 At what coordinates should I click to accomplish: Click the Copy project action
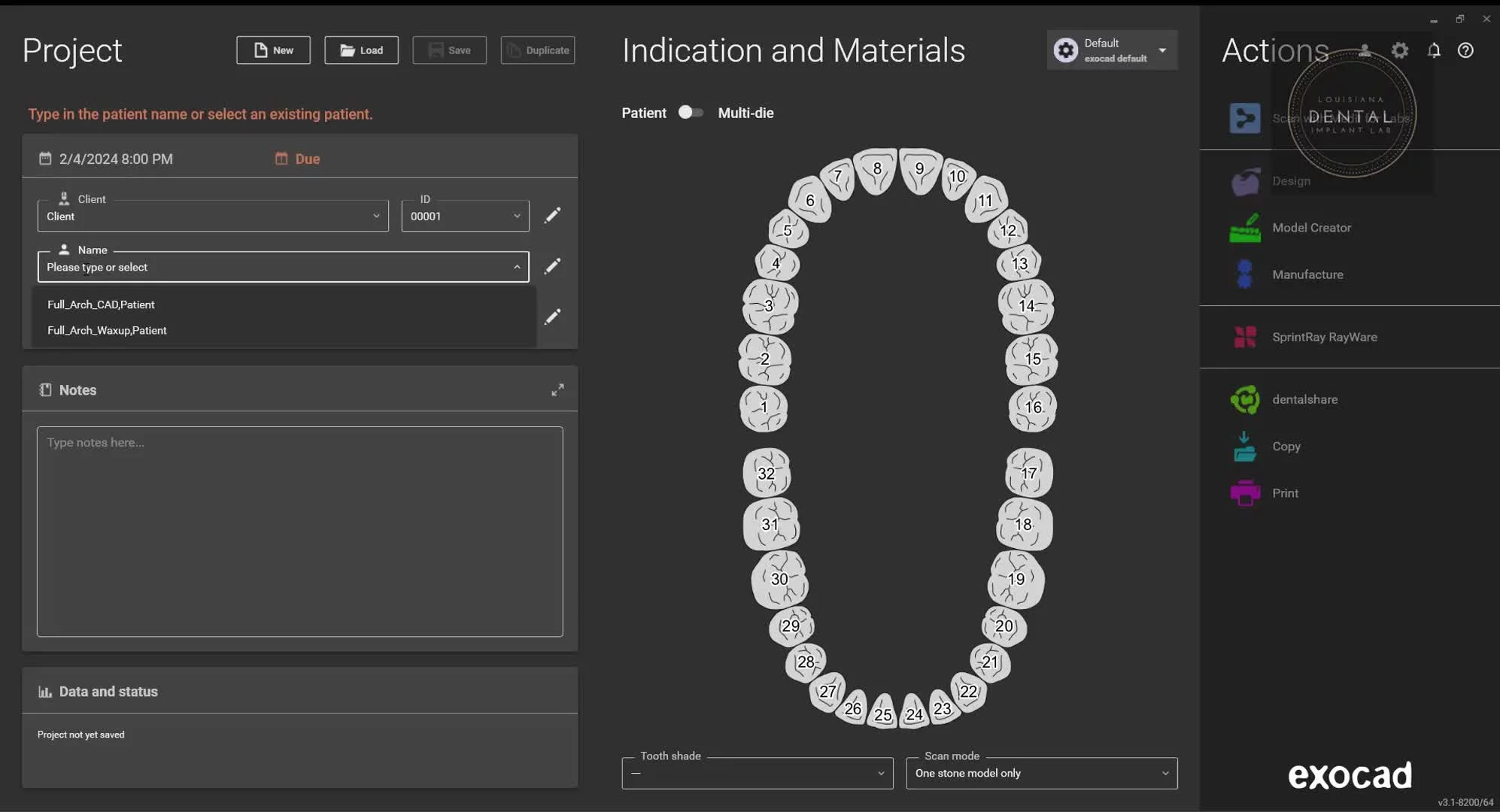[1286, 446]
